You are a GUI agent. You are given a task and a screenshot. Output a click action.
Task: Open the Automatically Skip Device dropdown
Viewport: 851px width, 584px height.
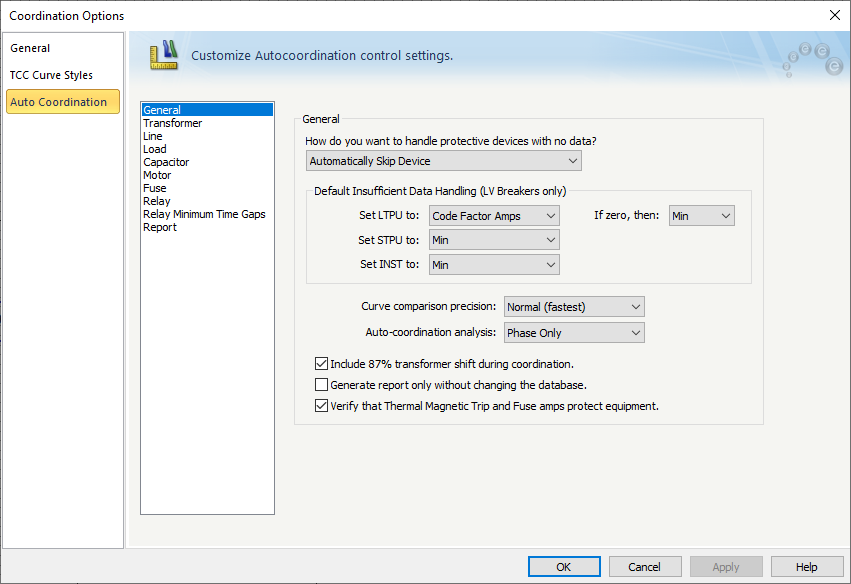443,161
